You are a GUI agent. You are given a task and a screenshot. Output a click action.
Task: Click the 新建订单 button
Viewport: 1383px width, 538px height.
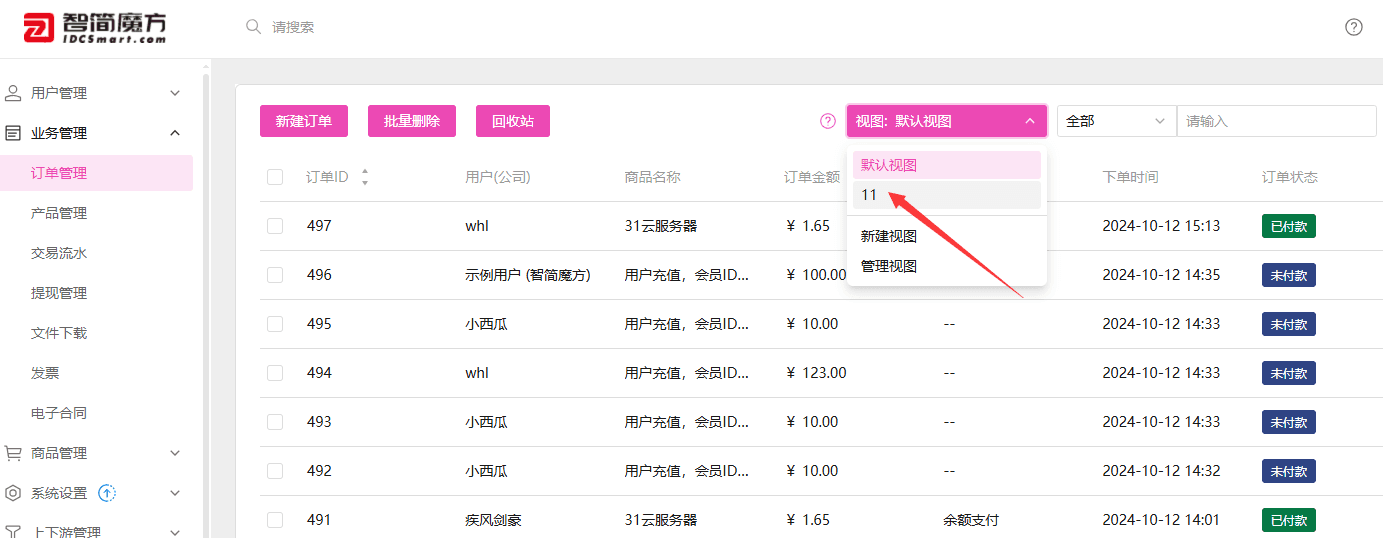tap(304, 121)
